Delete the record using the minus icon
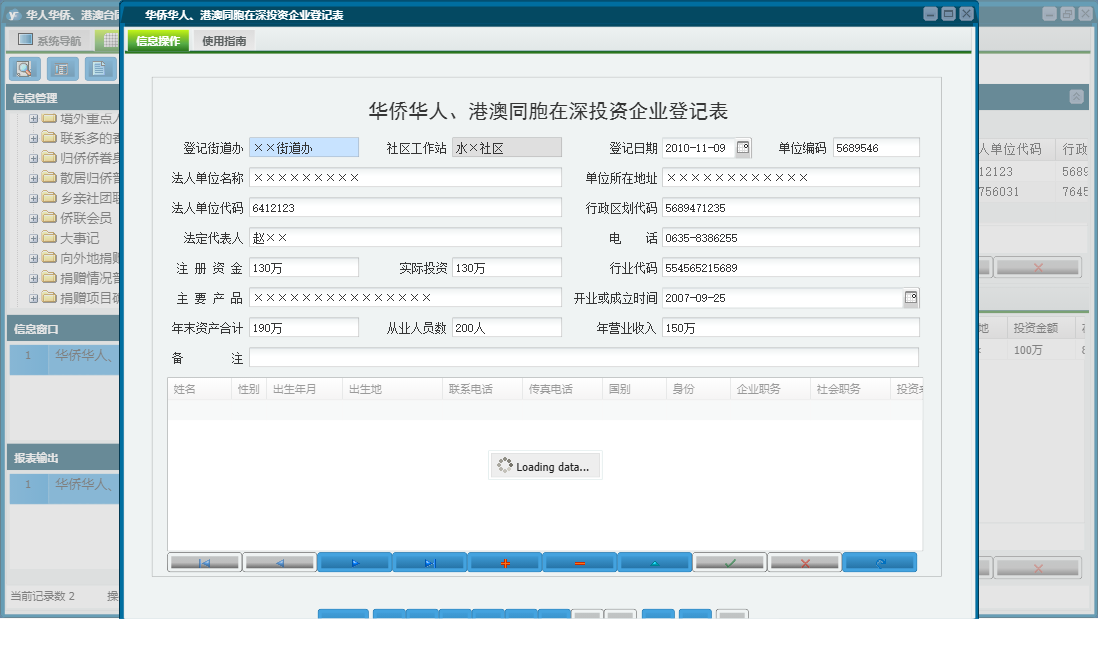The image size is (1098, 655). click(580, 562)
